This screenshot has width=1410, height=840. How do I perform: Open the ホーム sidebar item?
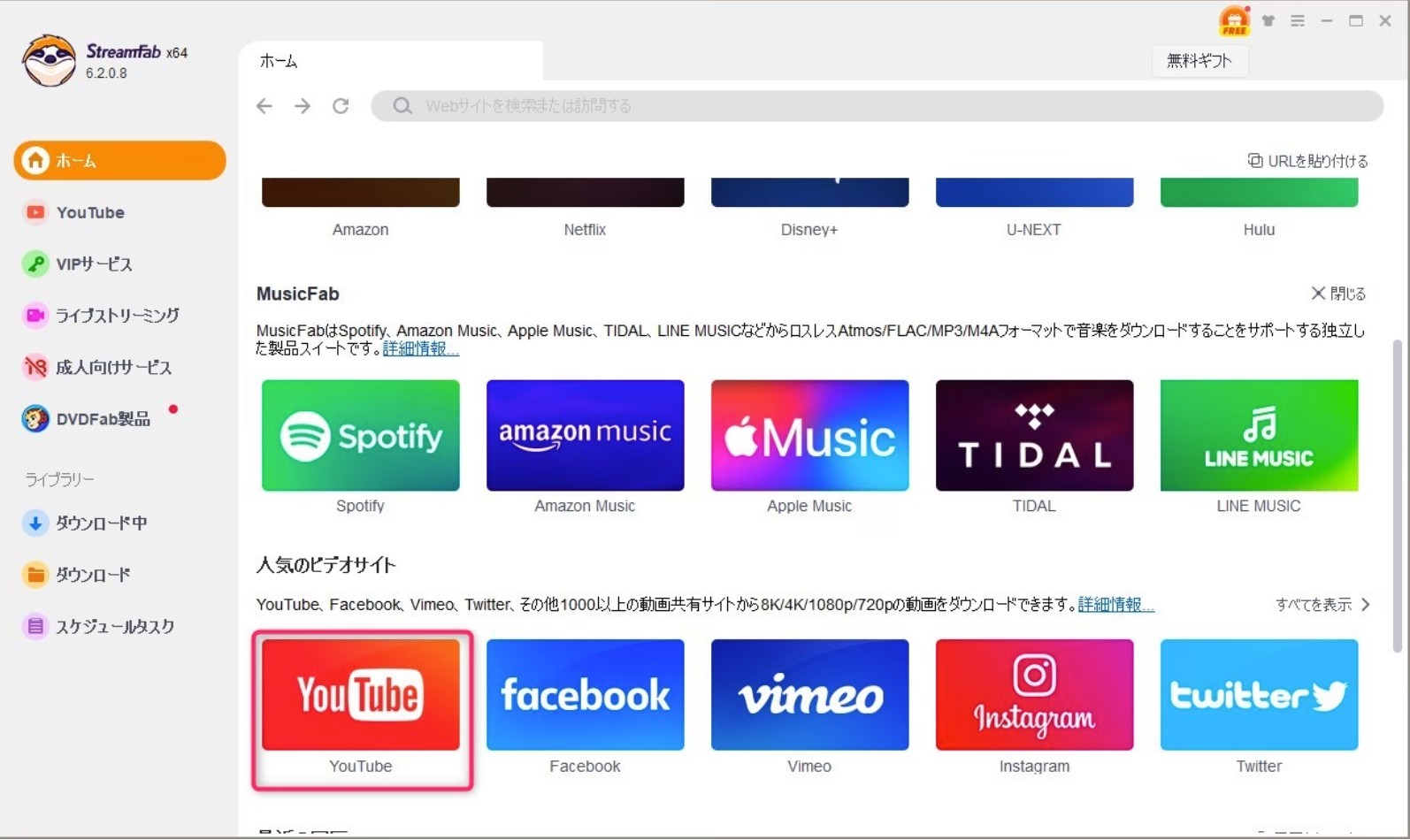(x=119, y=161)
